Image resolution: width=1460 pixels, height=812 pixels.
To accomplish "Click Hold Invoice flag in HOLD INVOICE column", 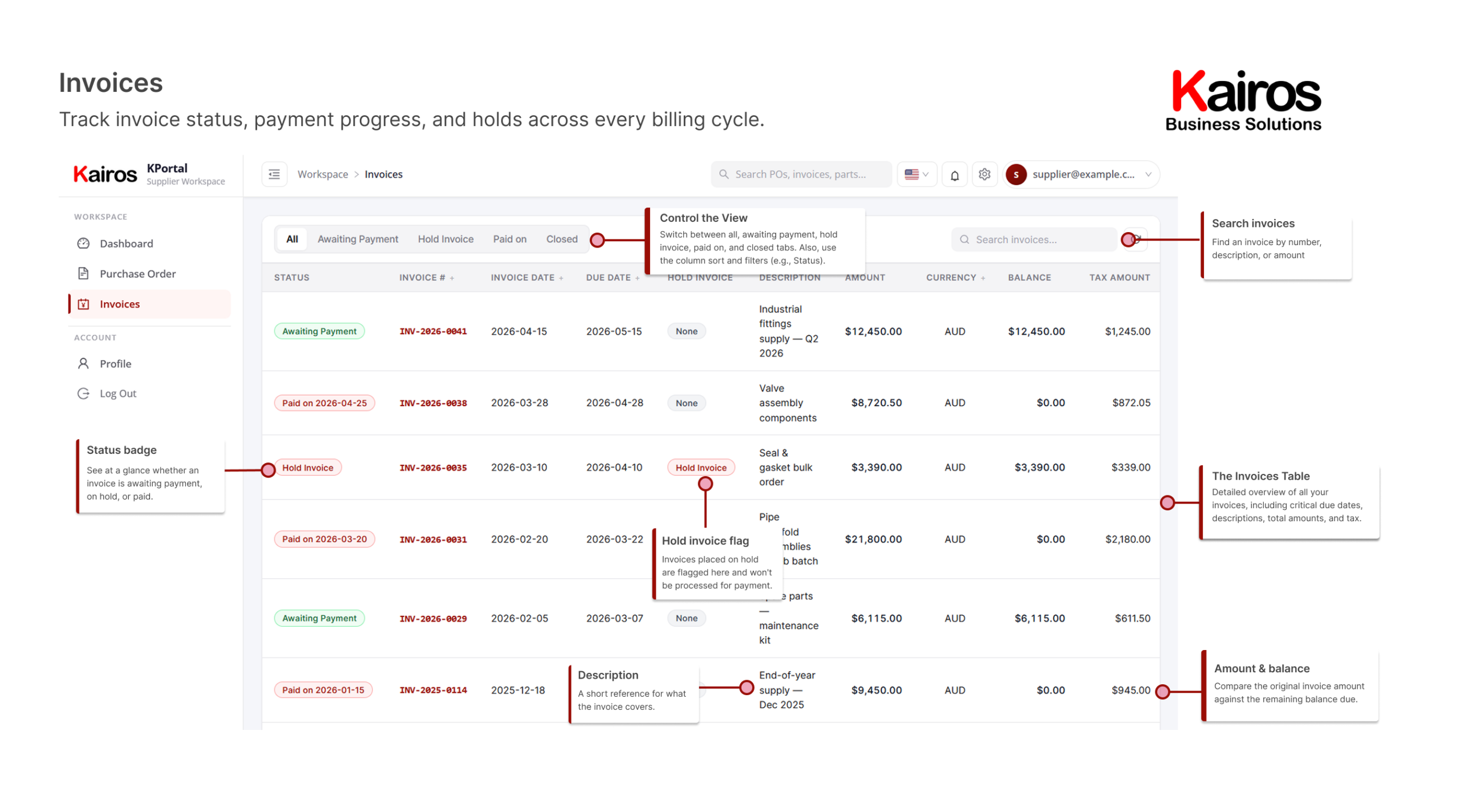I will (701, 468).
